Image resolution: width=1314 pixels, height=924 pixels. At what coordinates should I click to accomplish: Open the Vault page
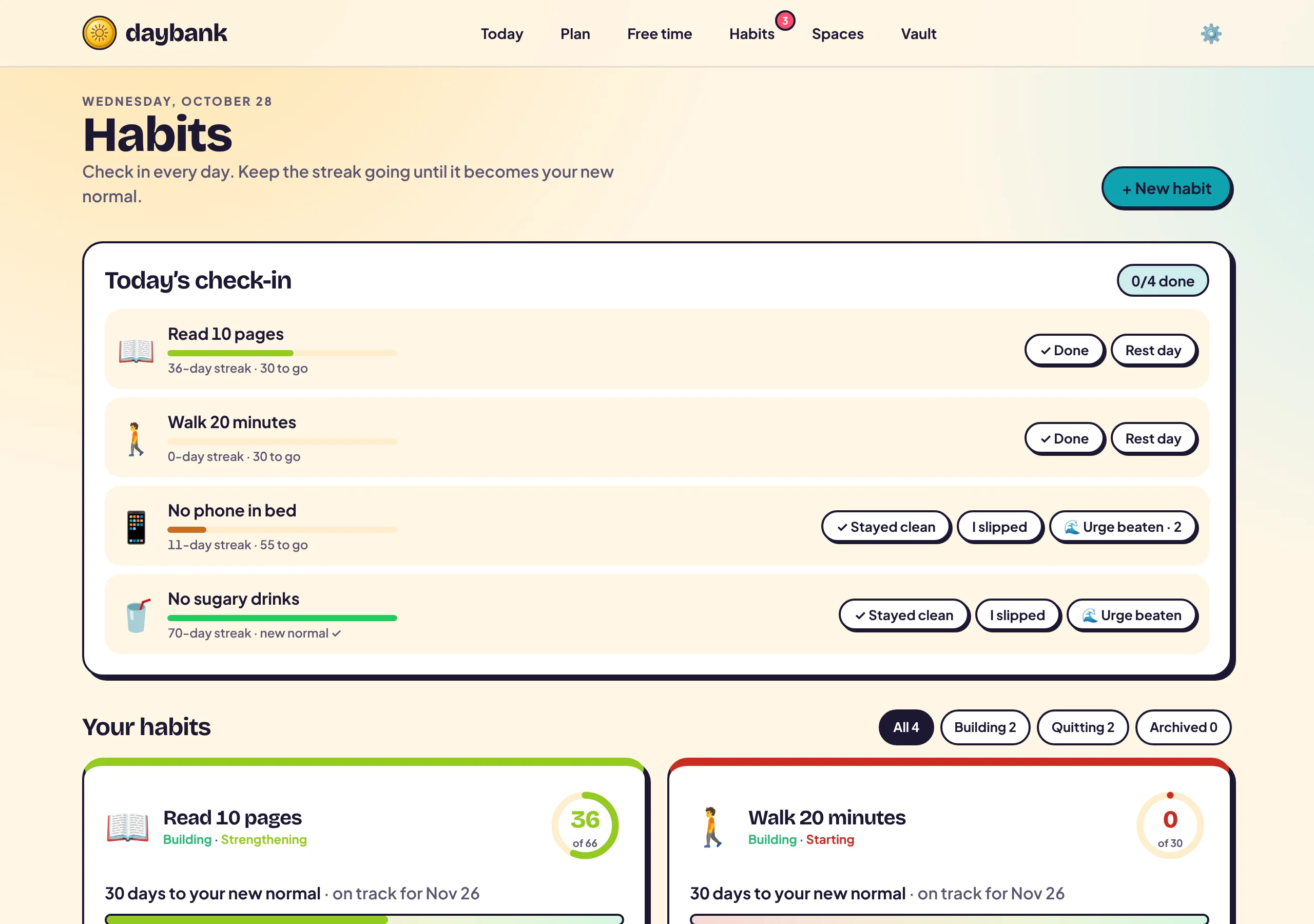pos(919,34)
